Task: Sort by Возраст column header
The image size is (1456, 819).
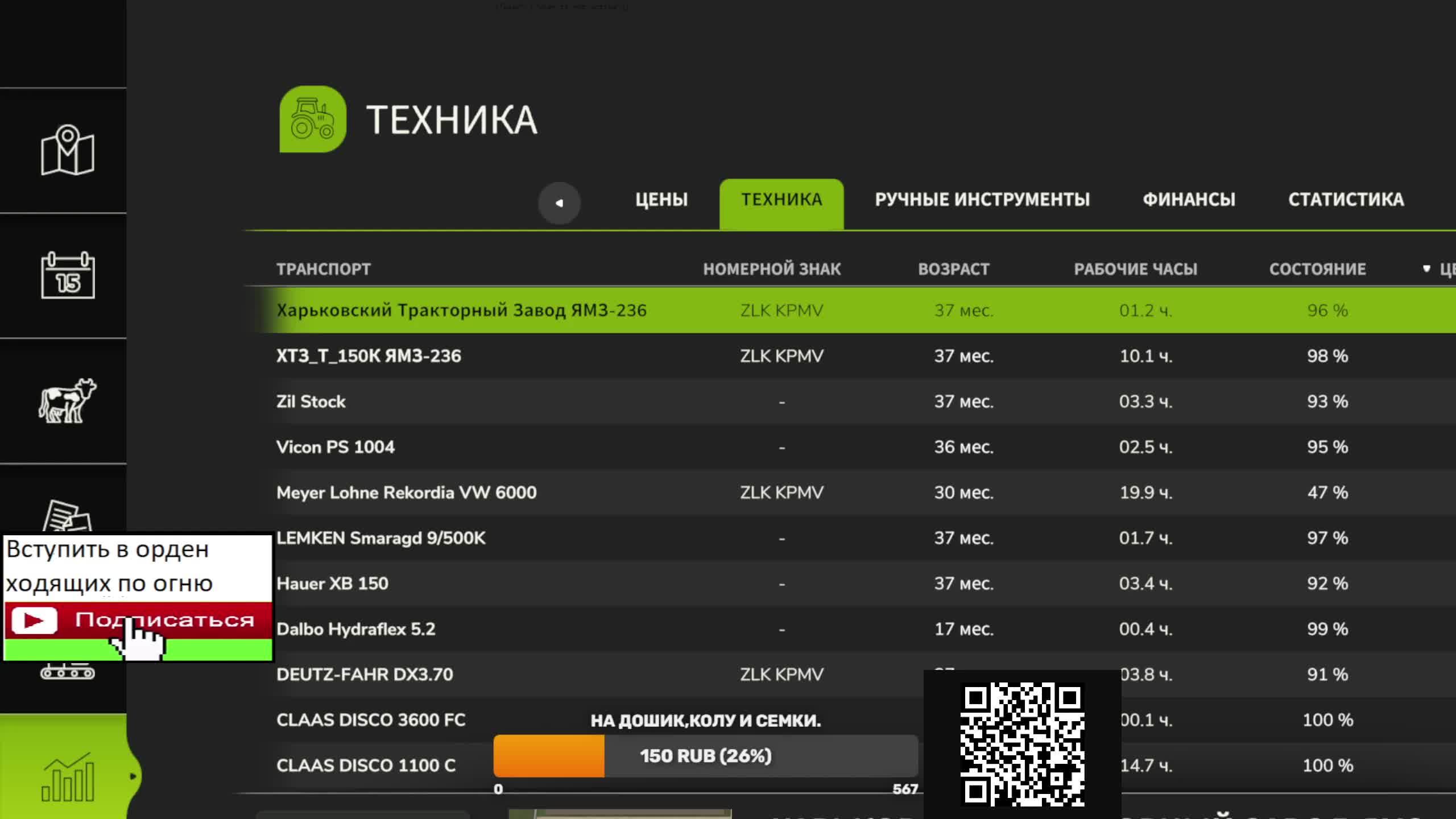Action: (x=954, y=269)
